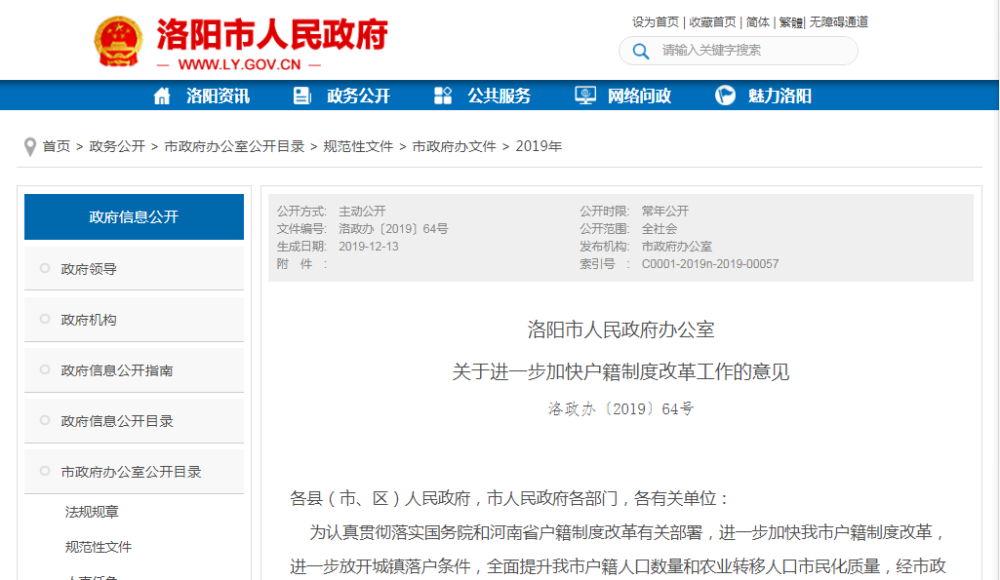The height and width of the screenshot is (580, 1000).
Task: Expand 市政府办公室公开目录 in the sidebar
Action: 134,472
